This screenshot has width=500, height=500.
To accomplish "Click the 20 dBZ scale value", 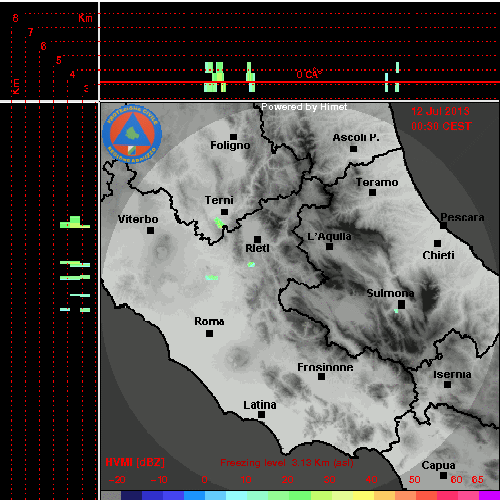I will pos(288,480).
